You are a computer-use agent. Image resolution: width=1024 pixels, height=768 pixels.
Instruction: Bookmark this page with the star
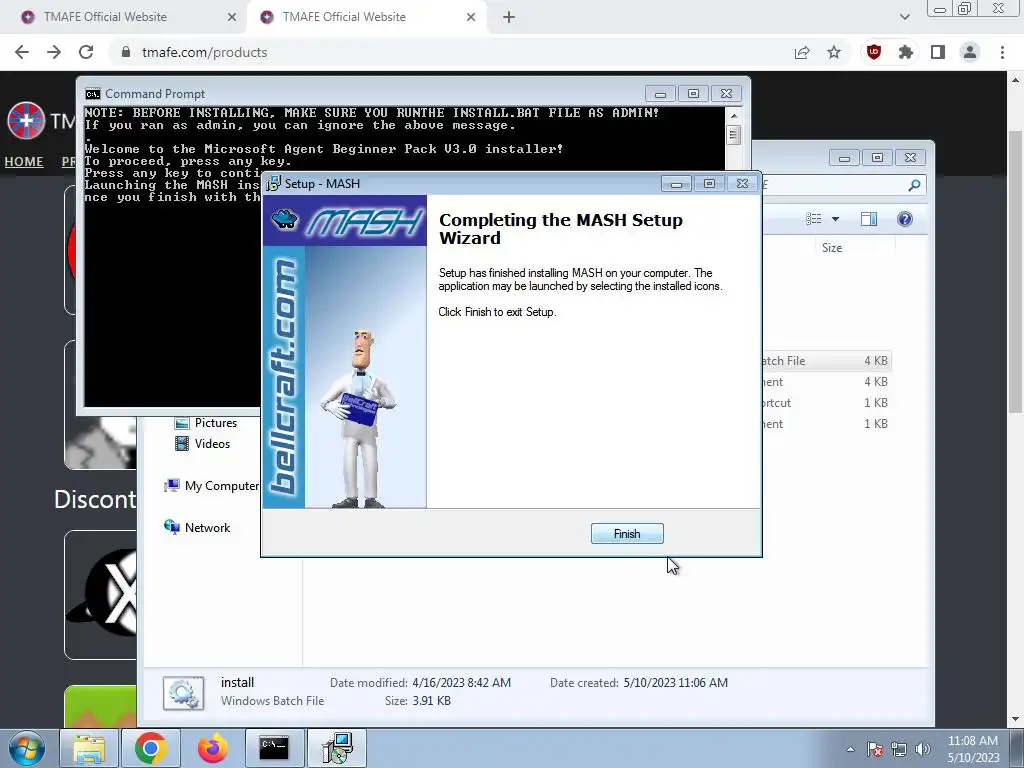coord(834,52)
